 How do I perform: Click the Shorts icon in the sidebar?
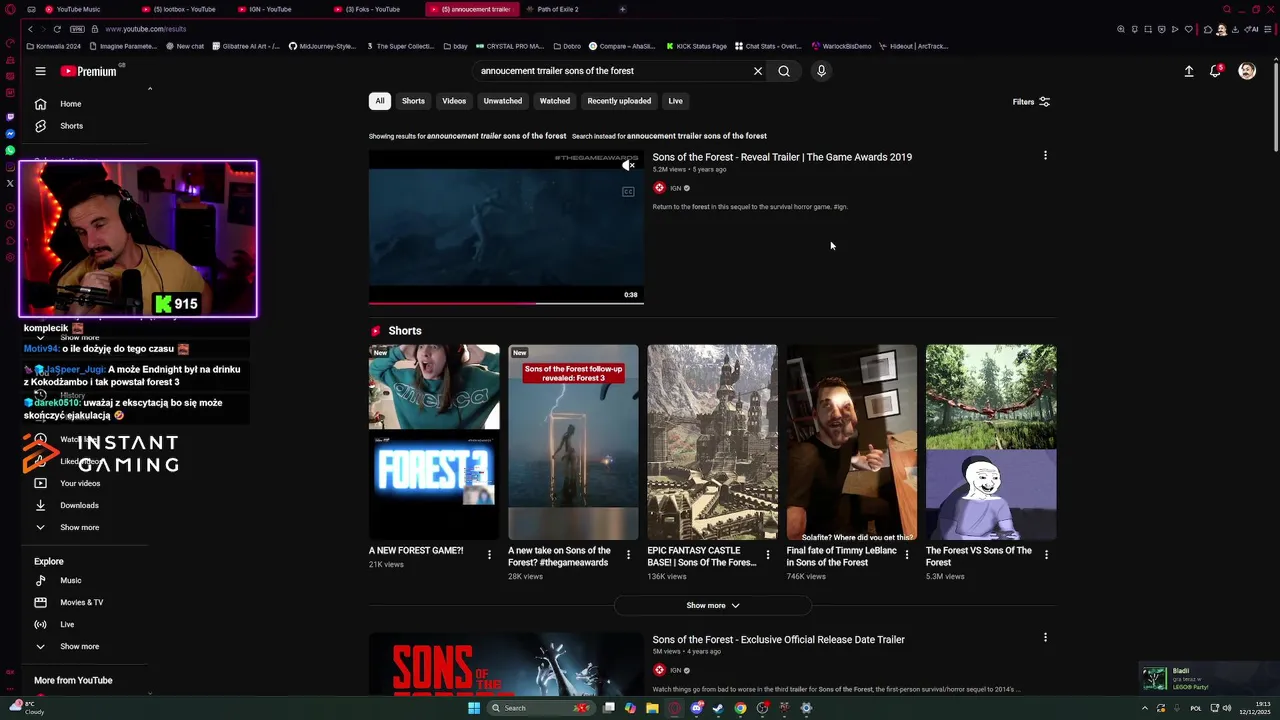(x=40, y=126)
